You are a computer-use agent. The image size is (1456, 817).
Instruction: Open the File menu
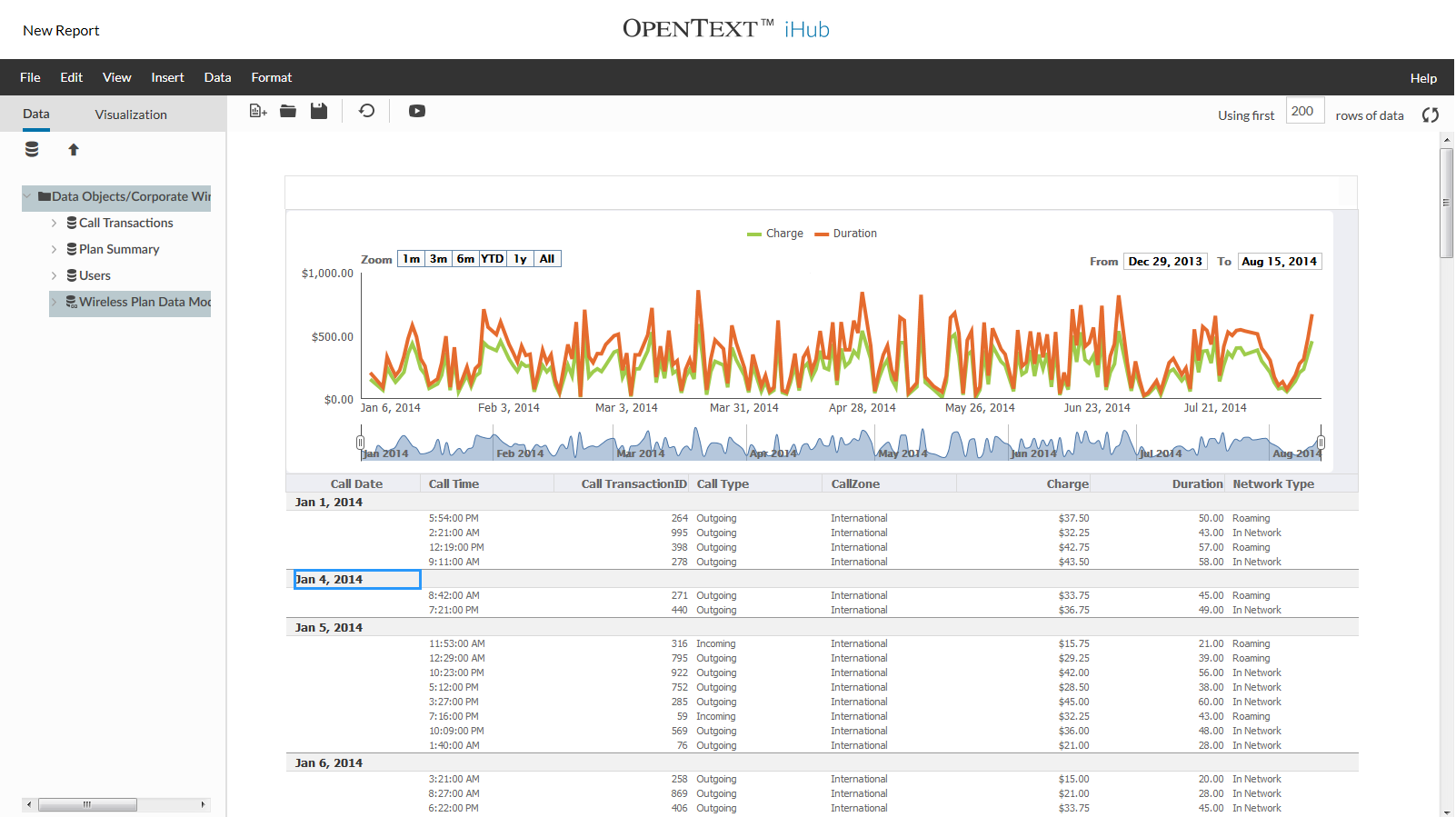pos(30,77)
